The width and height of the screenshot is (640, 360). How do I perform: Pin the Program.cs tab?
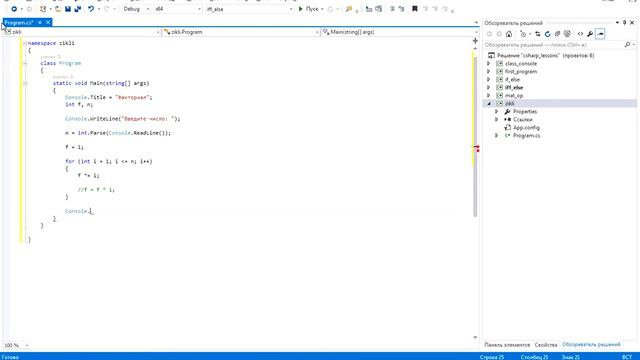pos(40,22)
